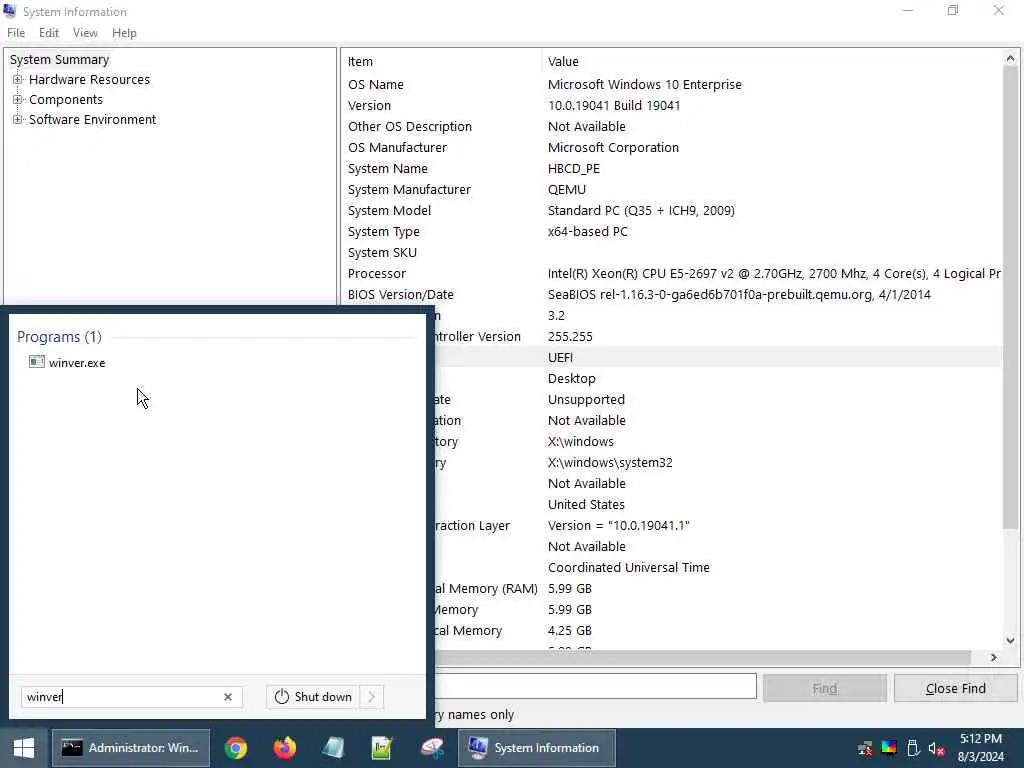Open the Help menu
Image resolution: width=1024 pixels, height=768 pixels.
coord(124,33)
